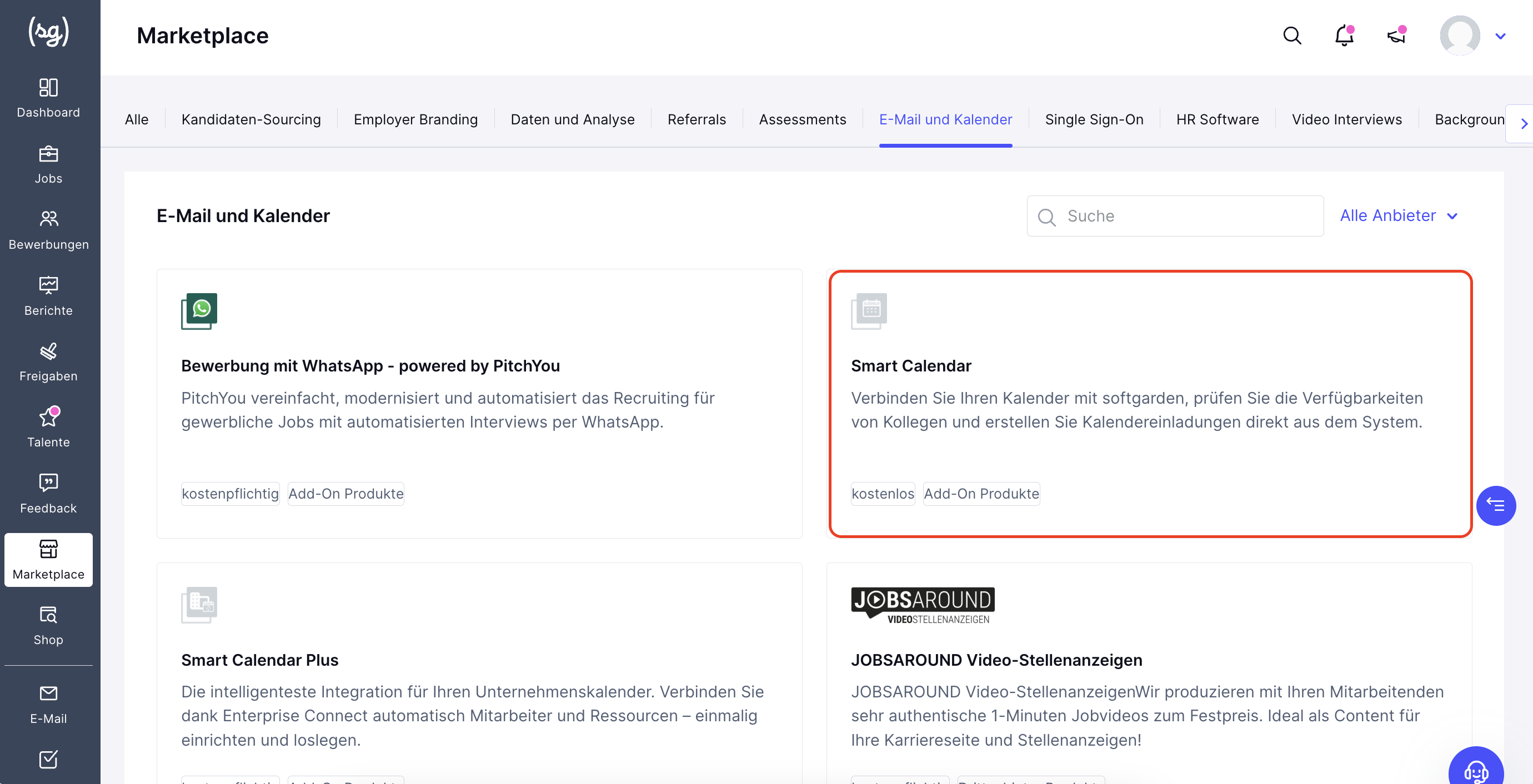Click the kostenpflichtig tag on WhatsApp card

tap(230, 494)
